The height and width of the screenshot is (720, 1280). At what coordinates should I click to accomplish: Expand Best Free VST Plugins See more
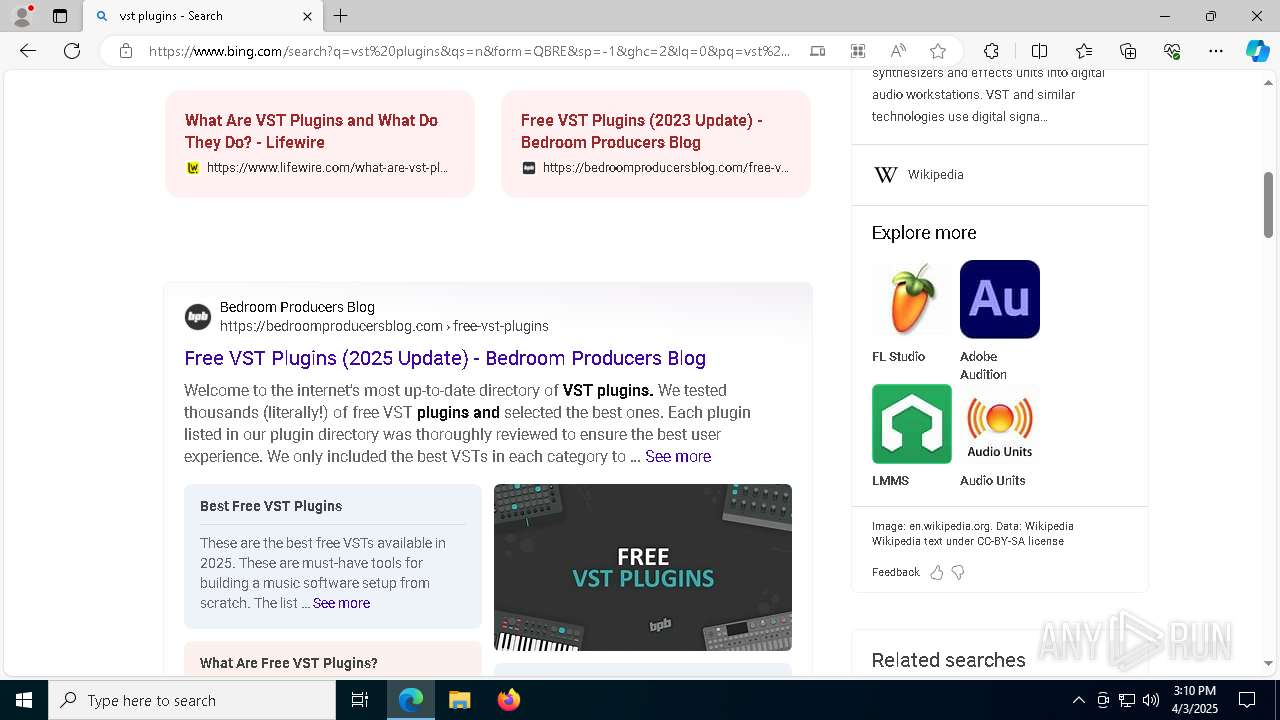pyautogui.click(x=341, y=603)
